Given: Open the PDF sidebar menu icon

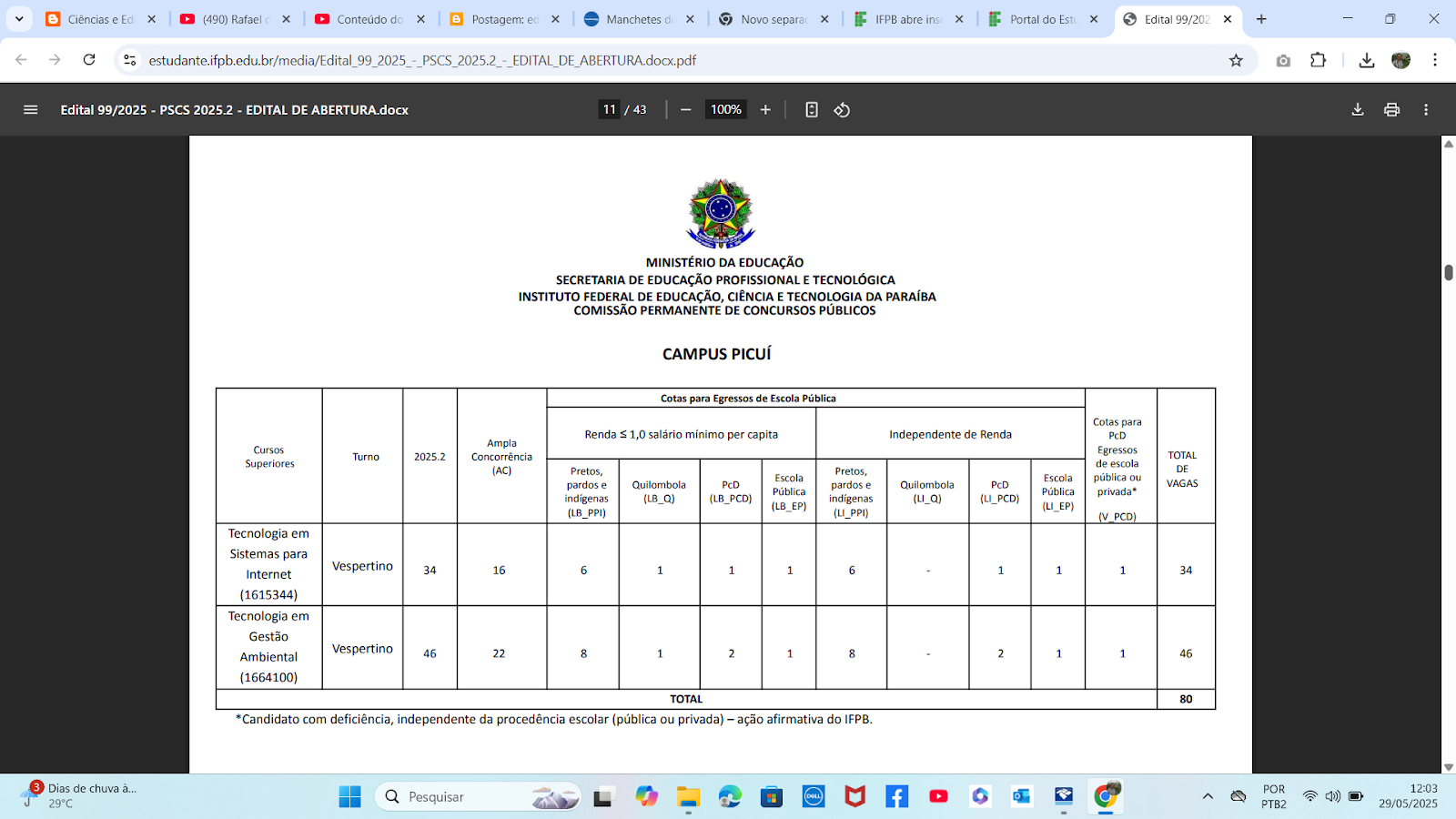Looking at the screenshot, I should click(30, 109).
